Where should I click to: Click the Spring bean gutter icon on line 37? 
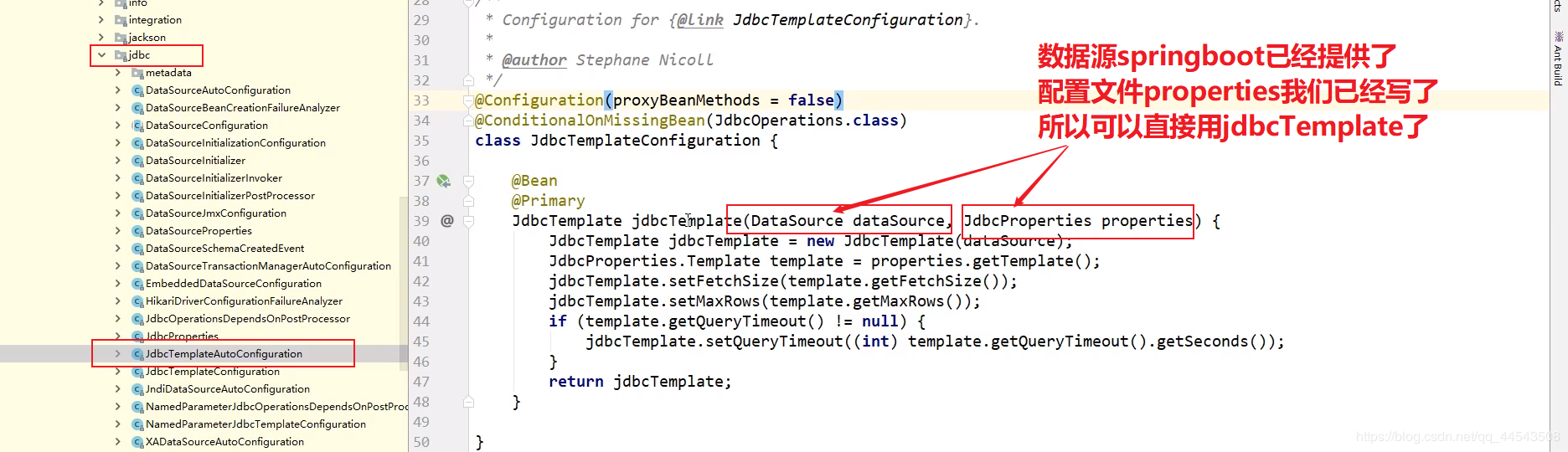443,181
